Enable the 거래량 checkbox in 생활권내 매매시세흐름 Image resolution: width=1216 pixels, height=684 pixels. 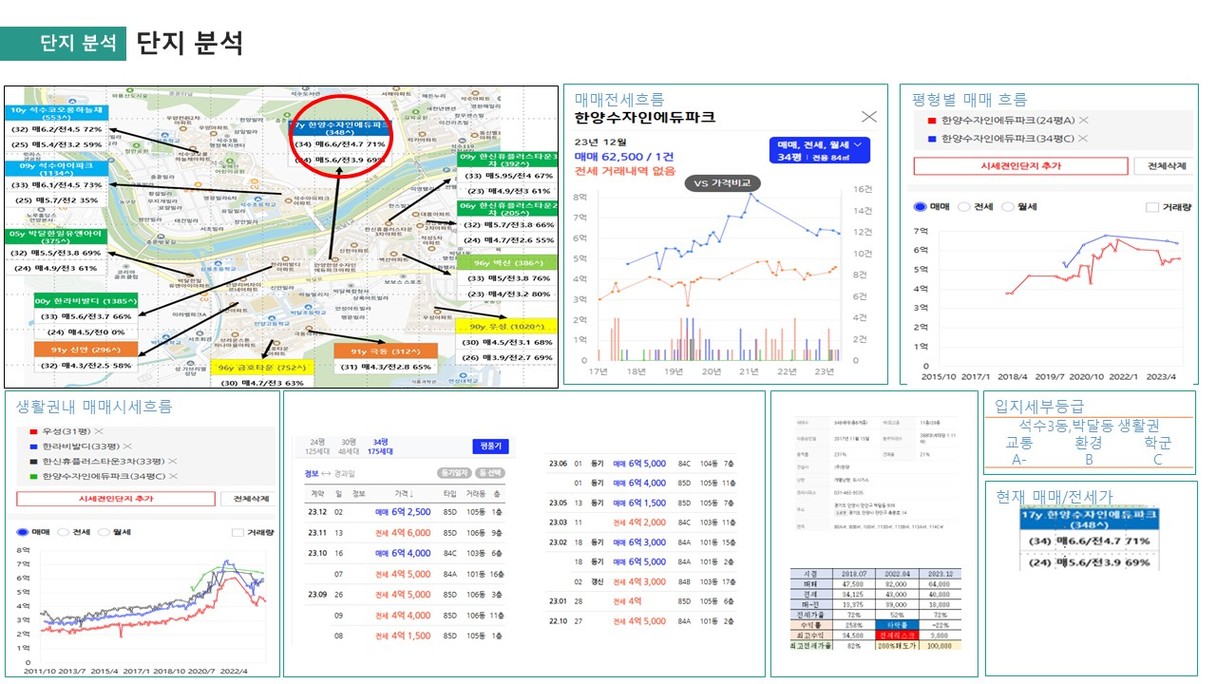[237, 533]
